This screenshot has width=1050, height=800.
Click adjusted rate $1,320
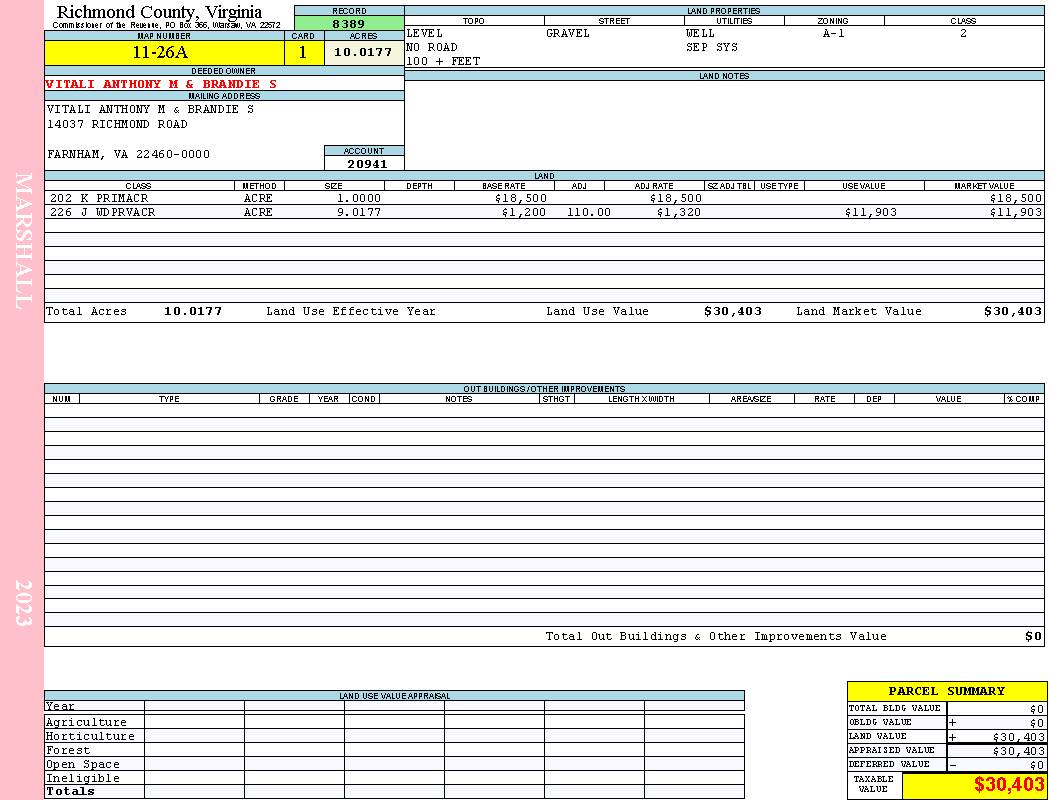pyautogui.click(x=678, y=212)
